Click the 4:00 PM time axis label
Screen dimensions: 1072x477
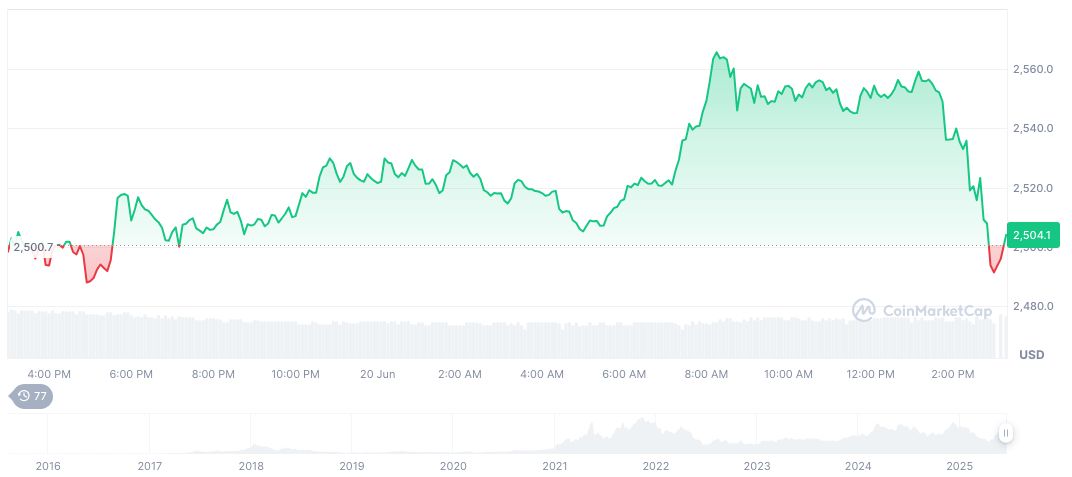[49, 374]
